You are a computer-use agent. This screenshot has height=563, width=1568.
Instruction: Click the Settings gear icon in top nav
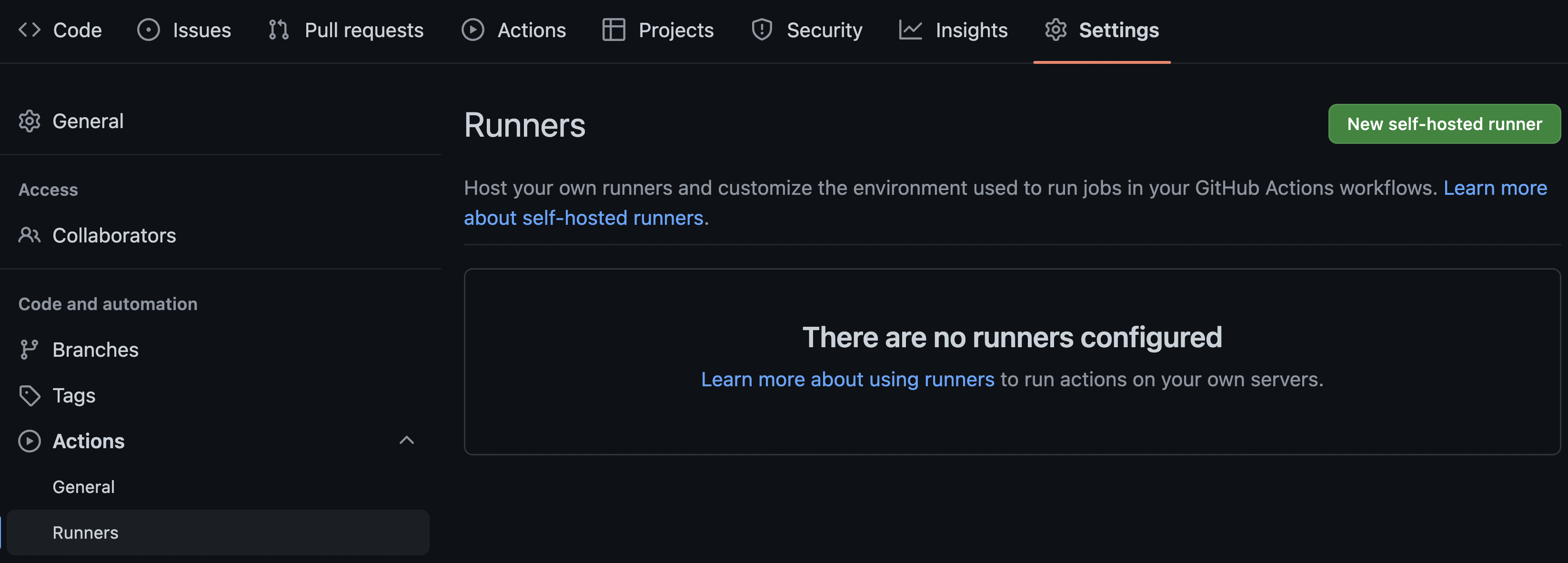1055,30
